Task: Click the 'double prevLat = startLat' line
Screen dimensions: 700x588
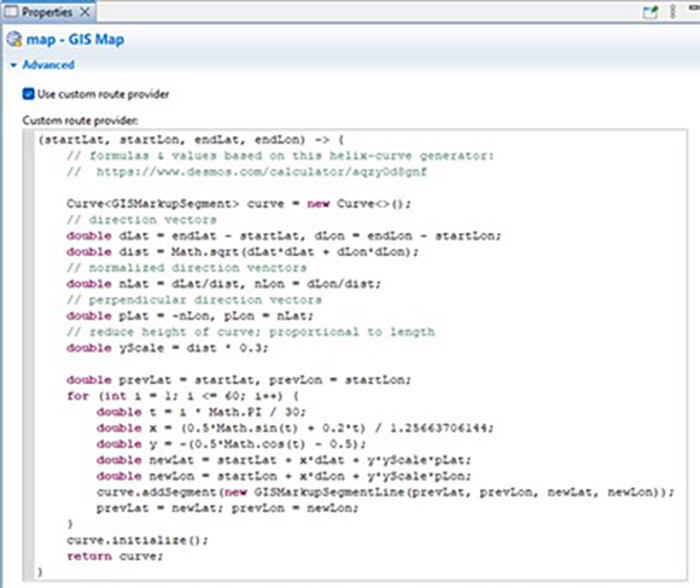Action: tap(238, 380)
